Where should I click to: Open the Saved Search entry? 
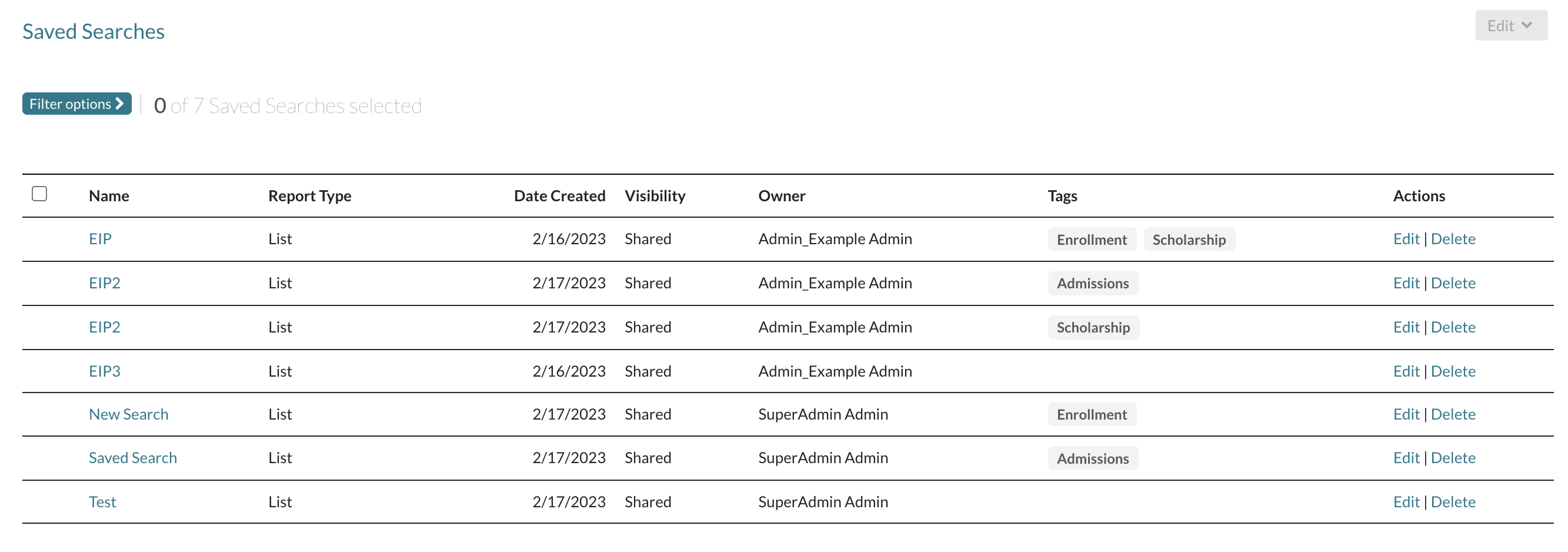pyautogui.click(x=133, y=458)
